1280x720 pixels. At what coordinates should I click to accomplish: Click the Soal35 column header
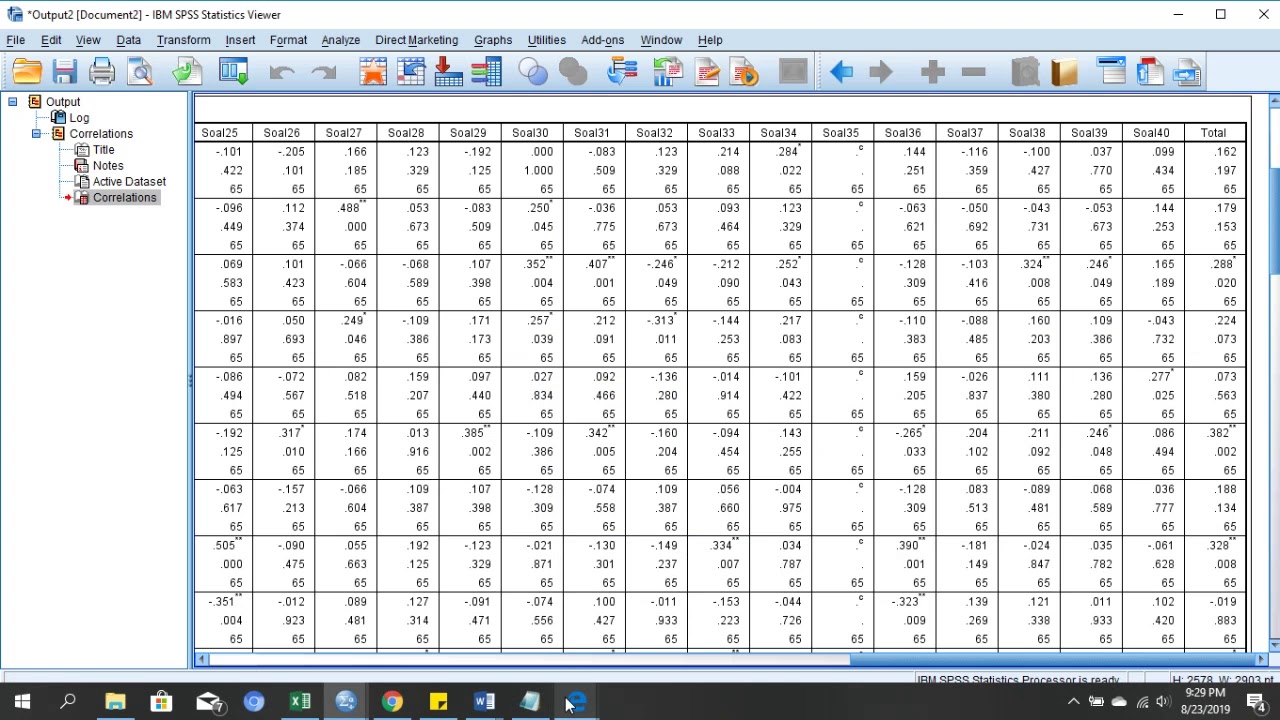(840, 133)
